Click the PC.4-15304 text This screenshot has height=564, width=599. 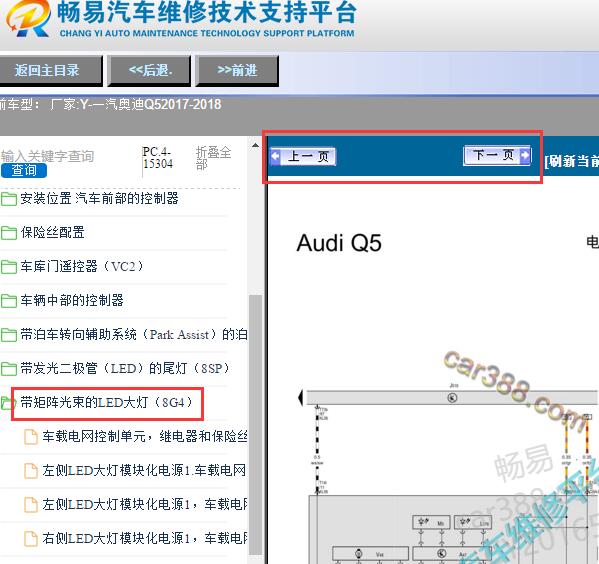click(157, 158)
